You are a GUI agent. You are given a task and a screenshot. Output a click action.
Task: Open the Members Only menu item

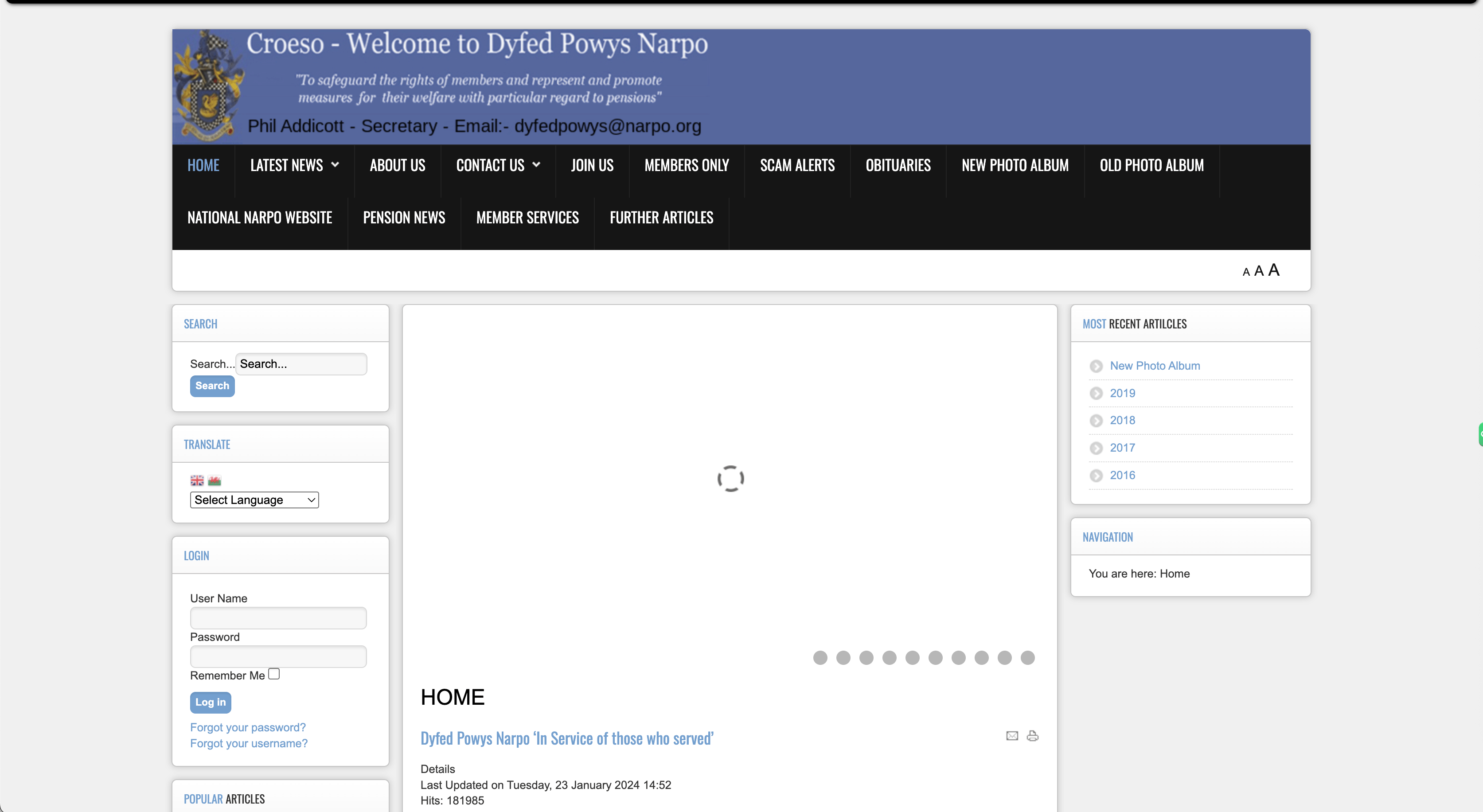tap(687, 166)
